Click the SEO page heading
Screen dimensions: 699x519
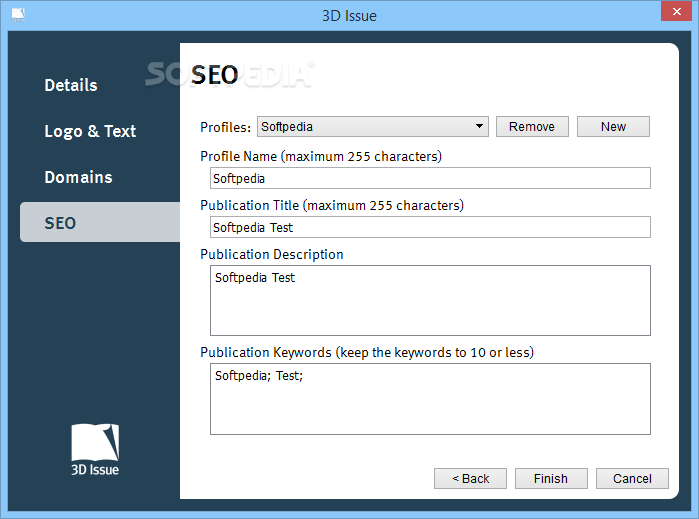214,74
